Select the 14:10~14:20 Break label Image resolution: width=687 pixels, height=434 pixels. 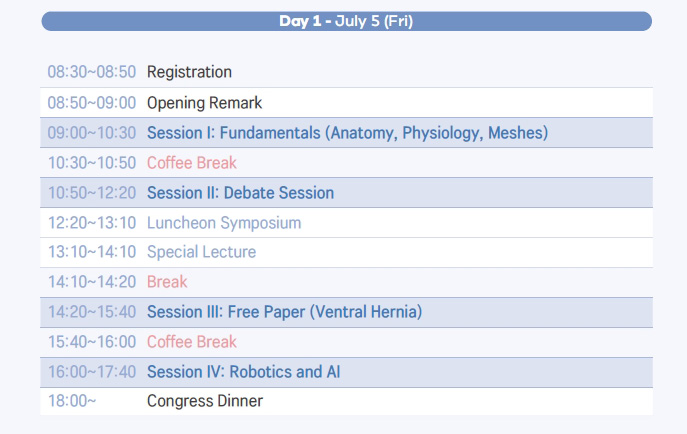(x=167, y=282)
